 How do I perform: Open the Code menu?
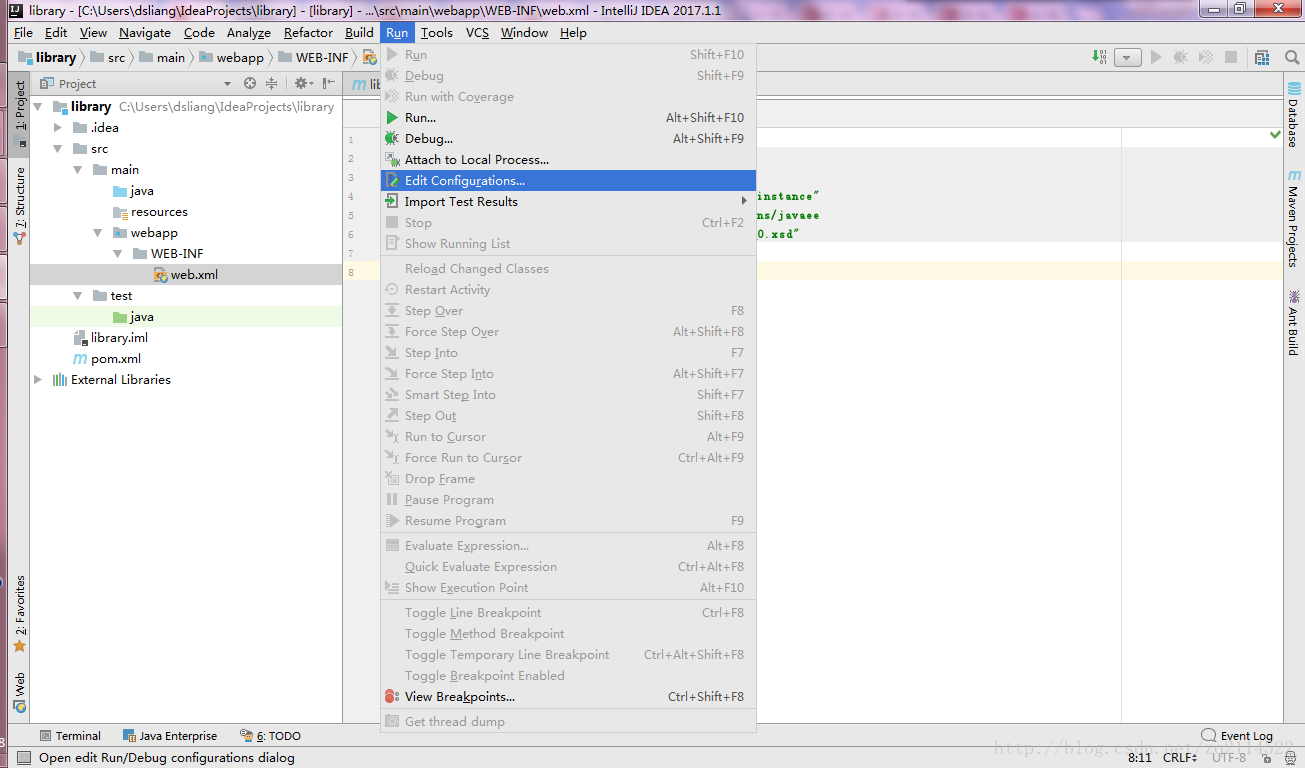point(199,32)
